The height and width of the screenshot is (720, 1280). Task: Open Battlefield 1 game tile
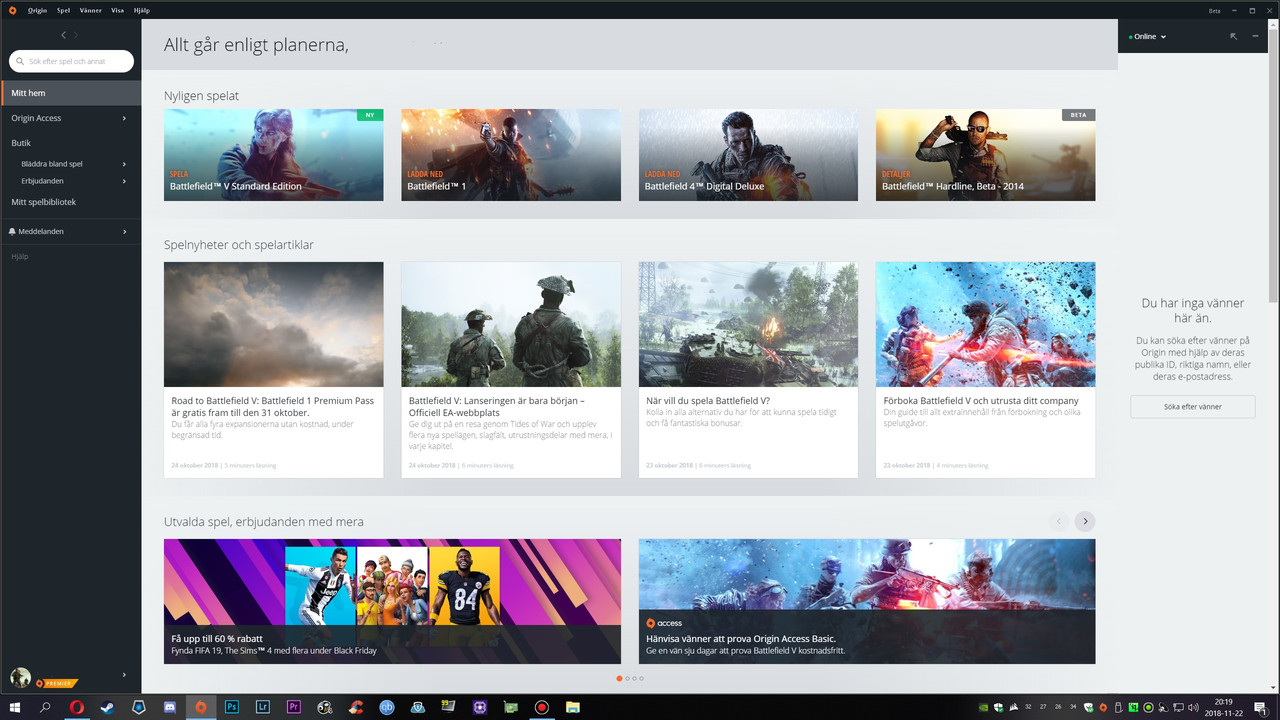[511, 155]
